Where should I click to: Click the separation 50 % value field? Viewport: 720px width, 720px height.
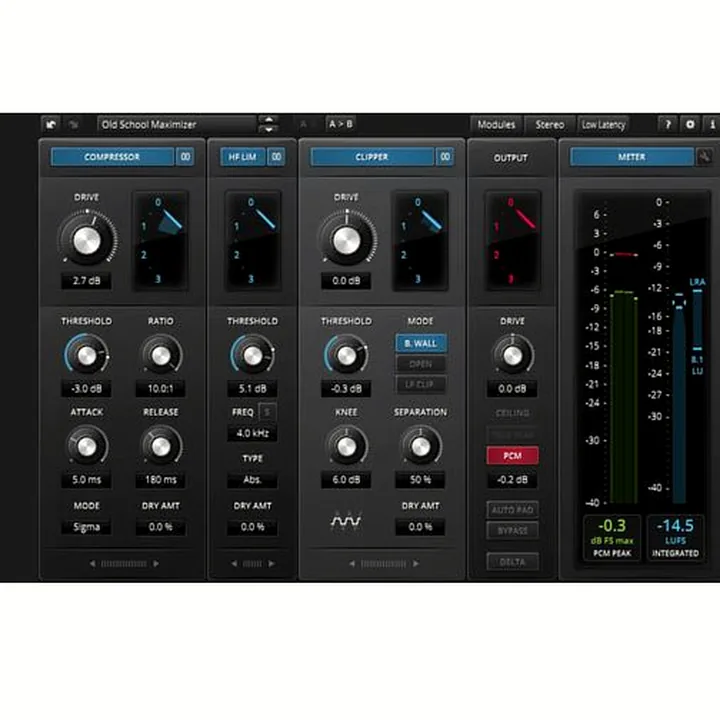[420, 480]
